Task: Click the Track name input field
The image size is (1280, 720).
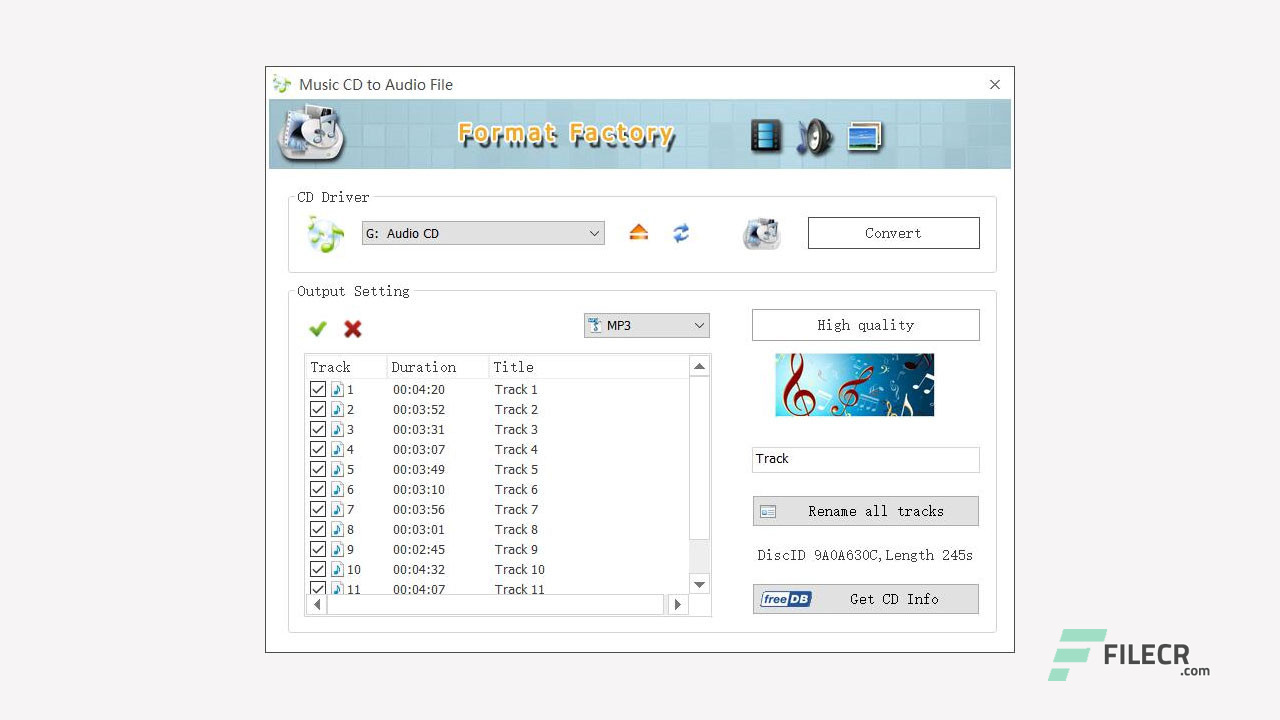Action: (x=866, y=460)
